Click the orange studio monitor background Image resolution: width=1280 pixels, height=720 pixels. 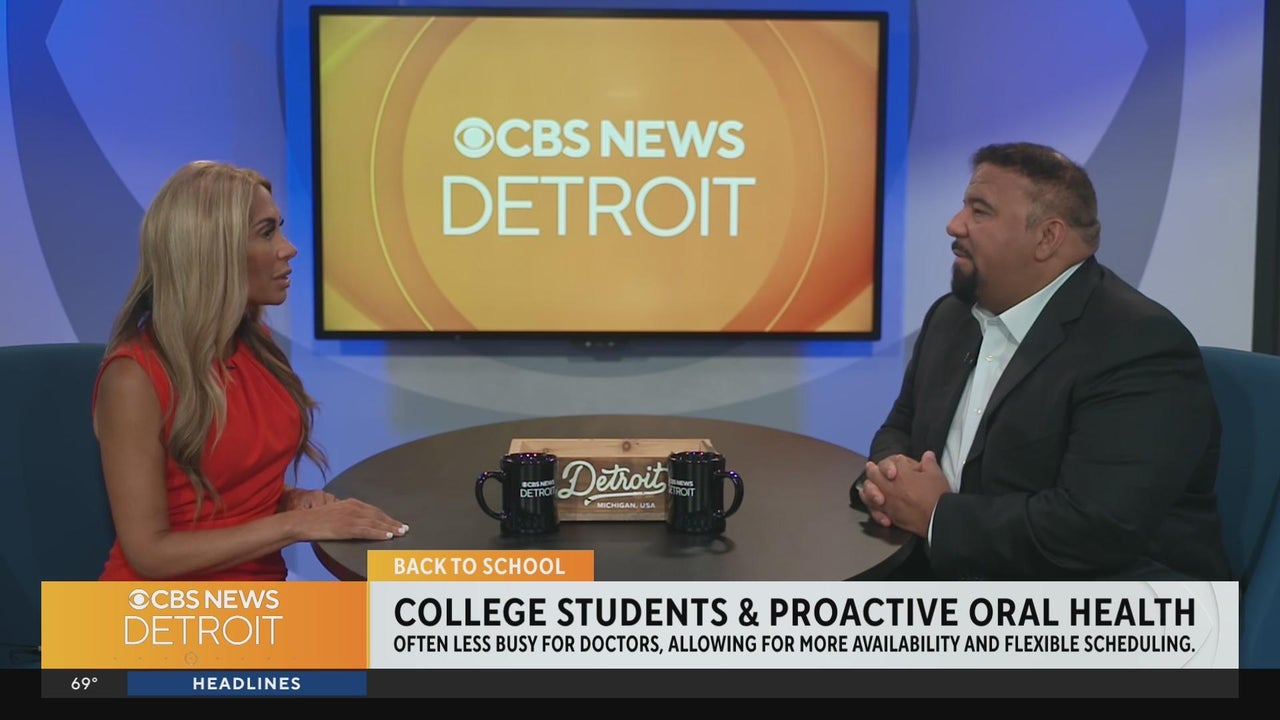point(598,172)
